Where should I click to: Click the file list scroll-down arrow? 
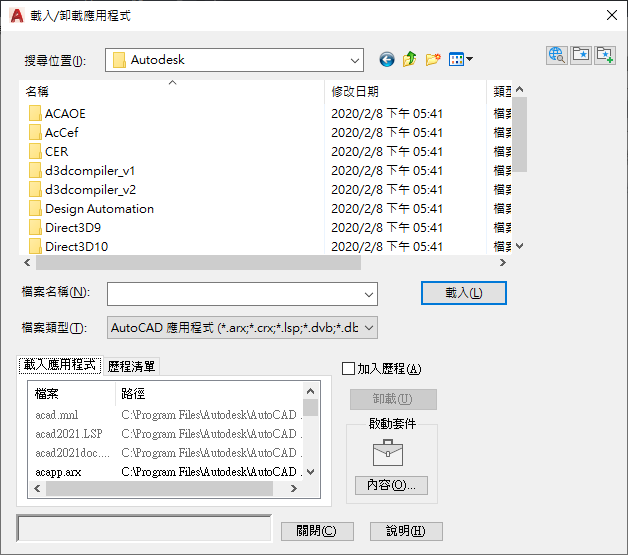[x=519, y=246]
